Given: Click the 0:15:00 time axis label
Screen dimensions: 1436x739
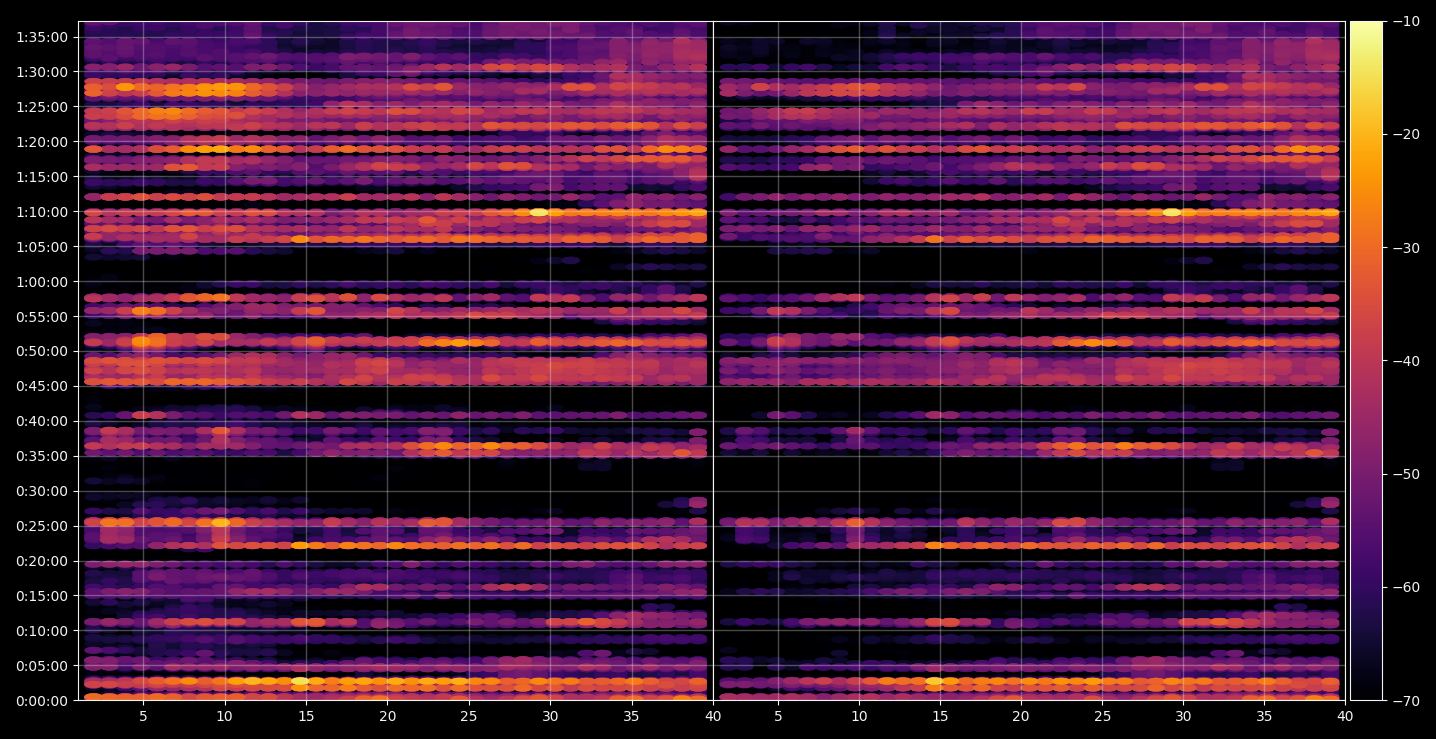Looking at the screenshot, I should pos(42,596).
